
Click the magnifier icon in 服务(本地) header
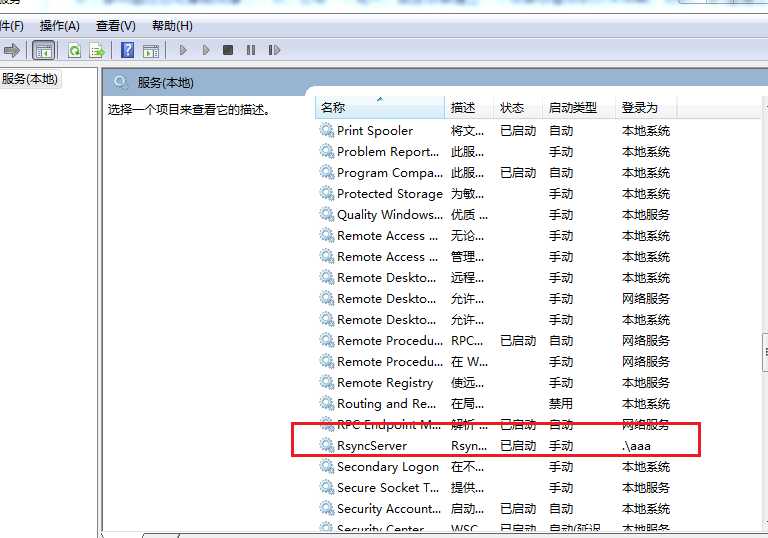pos(120,82)
